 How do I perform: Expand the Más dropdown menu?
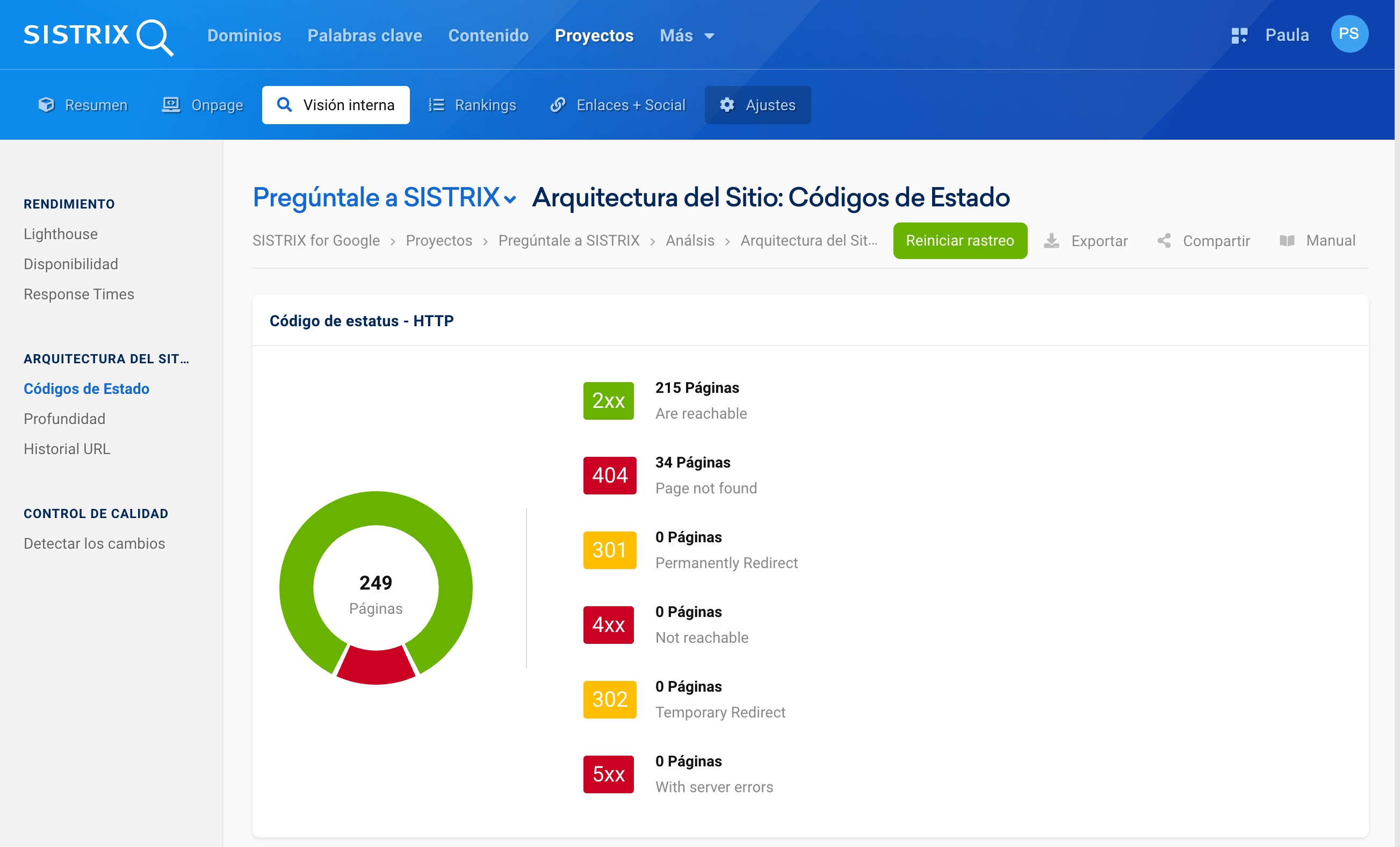point(687,36)
